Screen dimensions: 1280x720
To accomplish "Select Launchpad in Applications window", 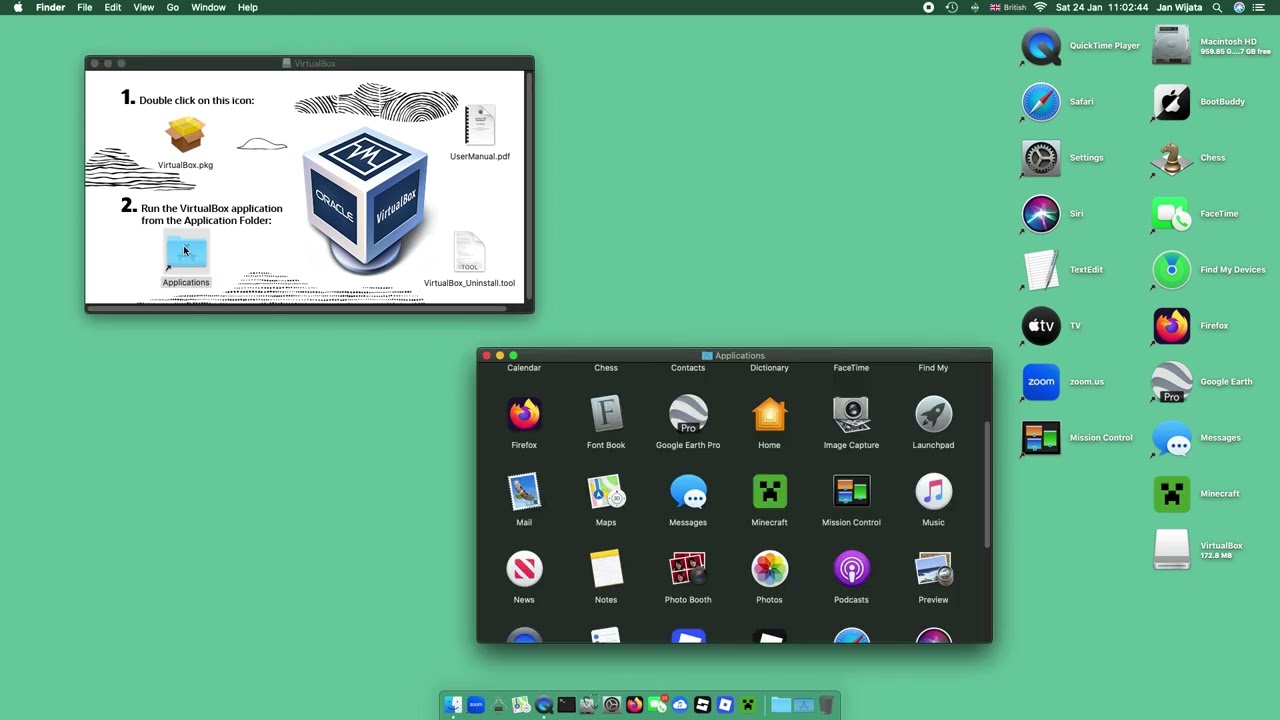I will pyautogui.click(x=933, y=414).
